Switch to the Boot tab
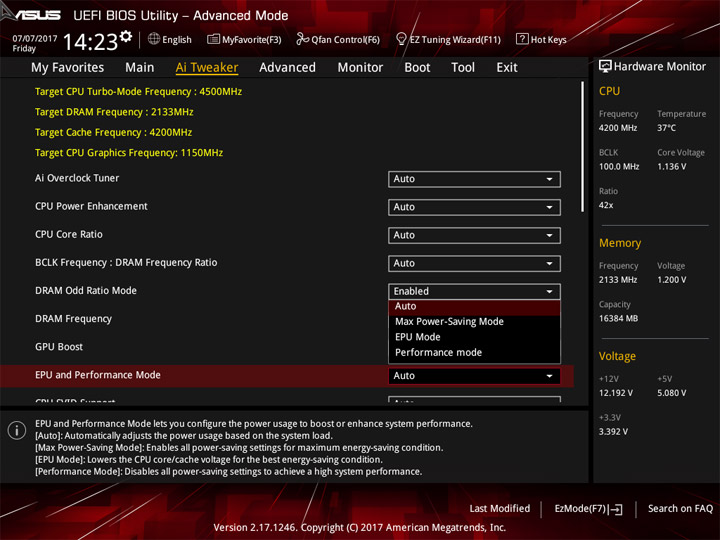The image size is (720, 540). point(417,68)
